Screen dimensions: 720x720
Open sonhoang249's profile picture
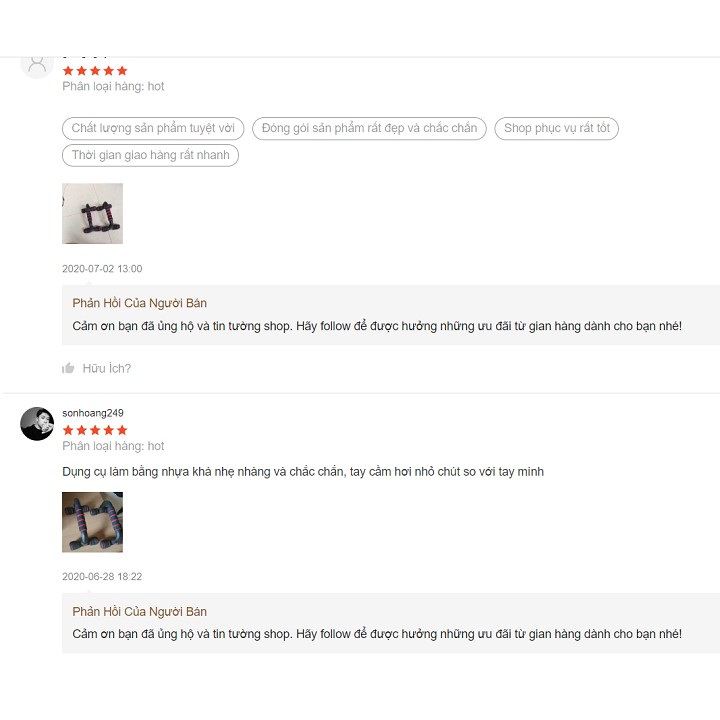click(x=37, y=424)
